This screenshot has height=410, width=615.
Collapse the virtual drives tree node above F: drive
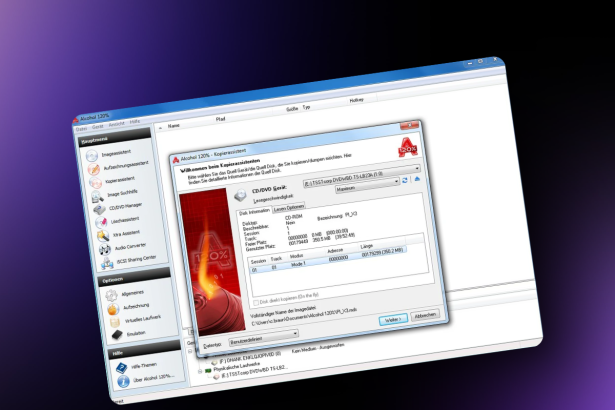[190, 352]
